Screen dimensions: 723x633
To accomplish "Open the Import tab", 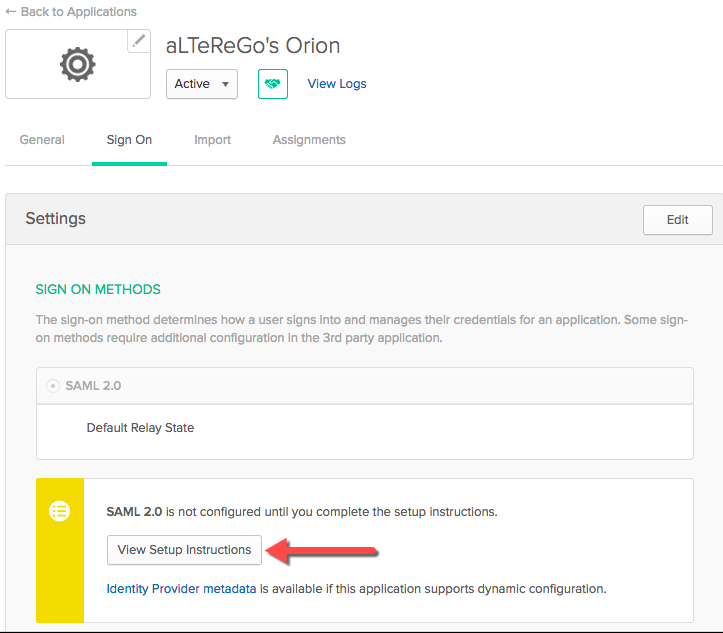I will pos(212,140).
